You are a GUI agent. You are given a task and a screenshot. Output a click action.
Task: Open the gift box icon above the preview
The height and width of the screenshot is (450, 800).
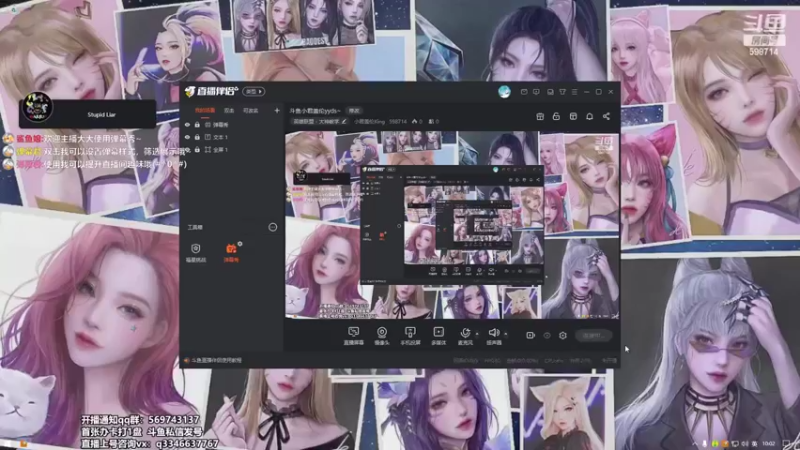click(x=540, y=116)
